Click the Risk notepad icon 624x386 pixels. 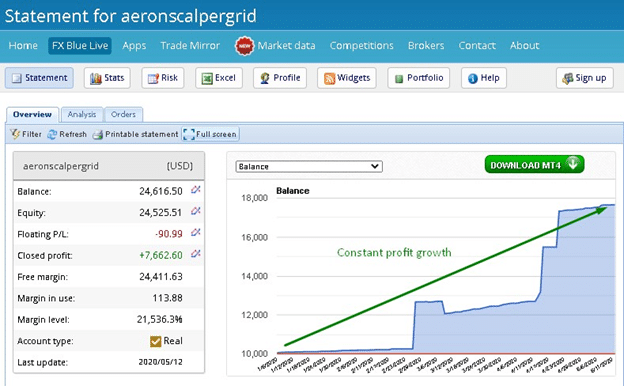pos(153,79)
